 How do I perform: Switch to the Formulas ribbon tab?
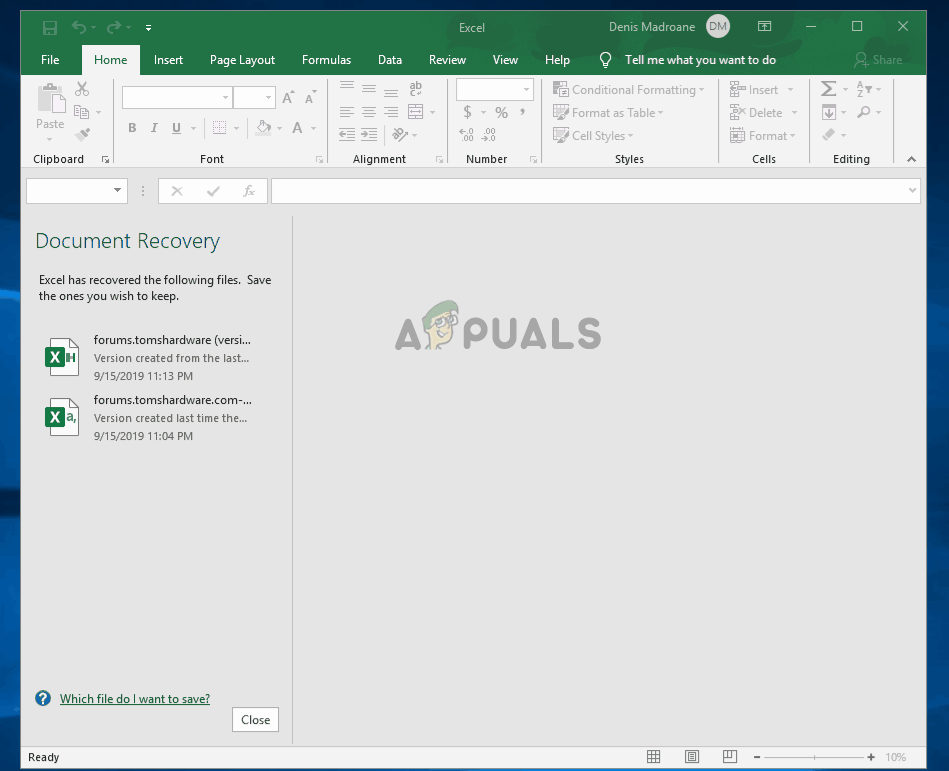[x=326, y=60]
